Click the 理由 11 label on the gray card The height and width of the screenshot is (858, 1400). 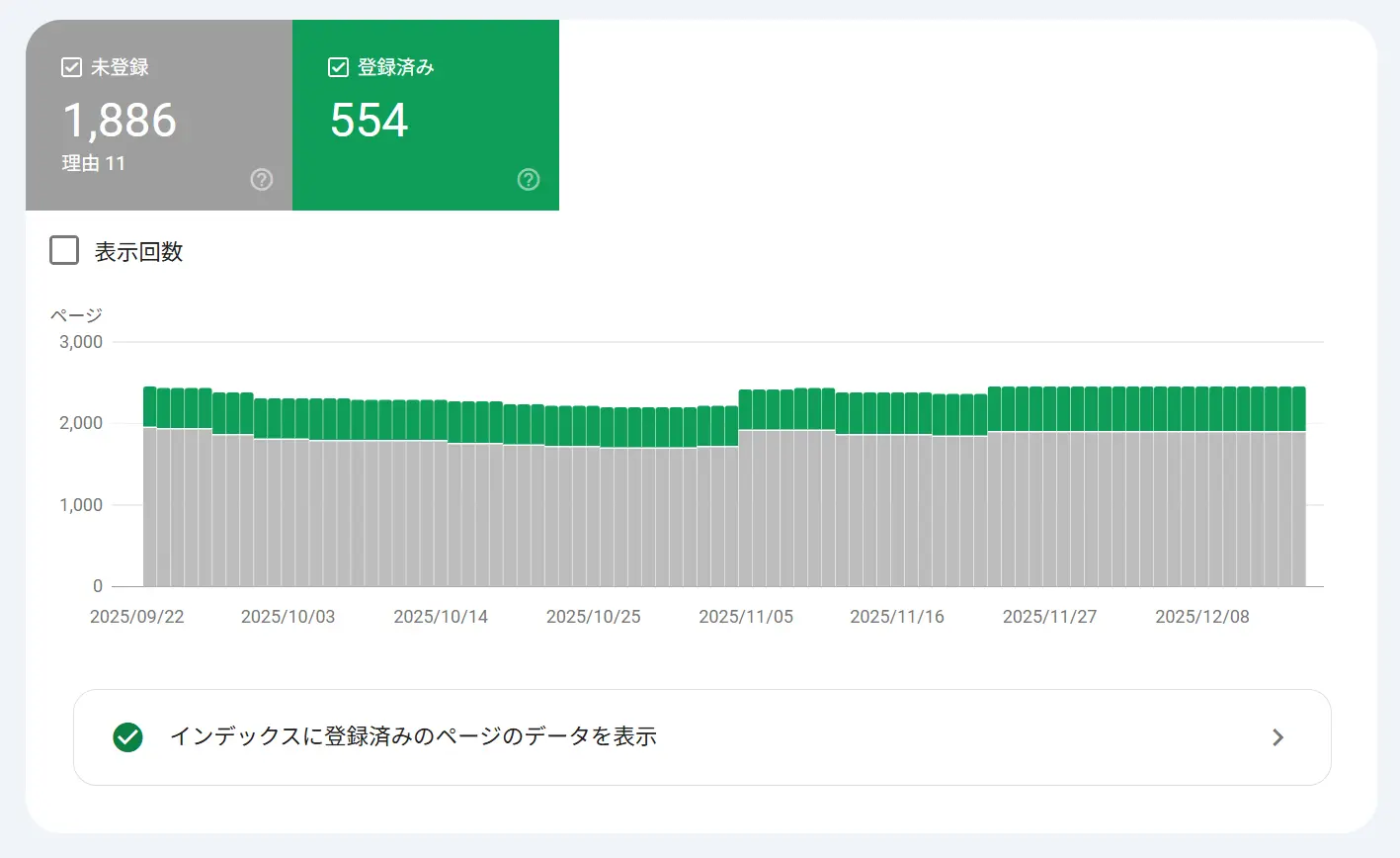[x=95, y=163]
